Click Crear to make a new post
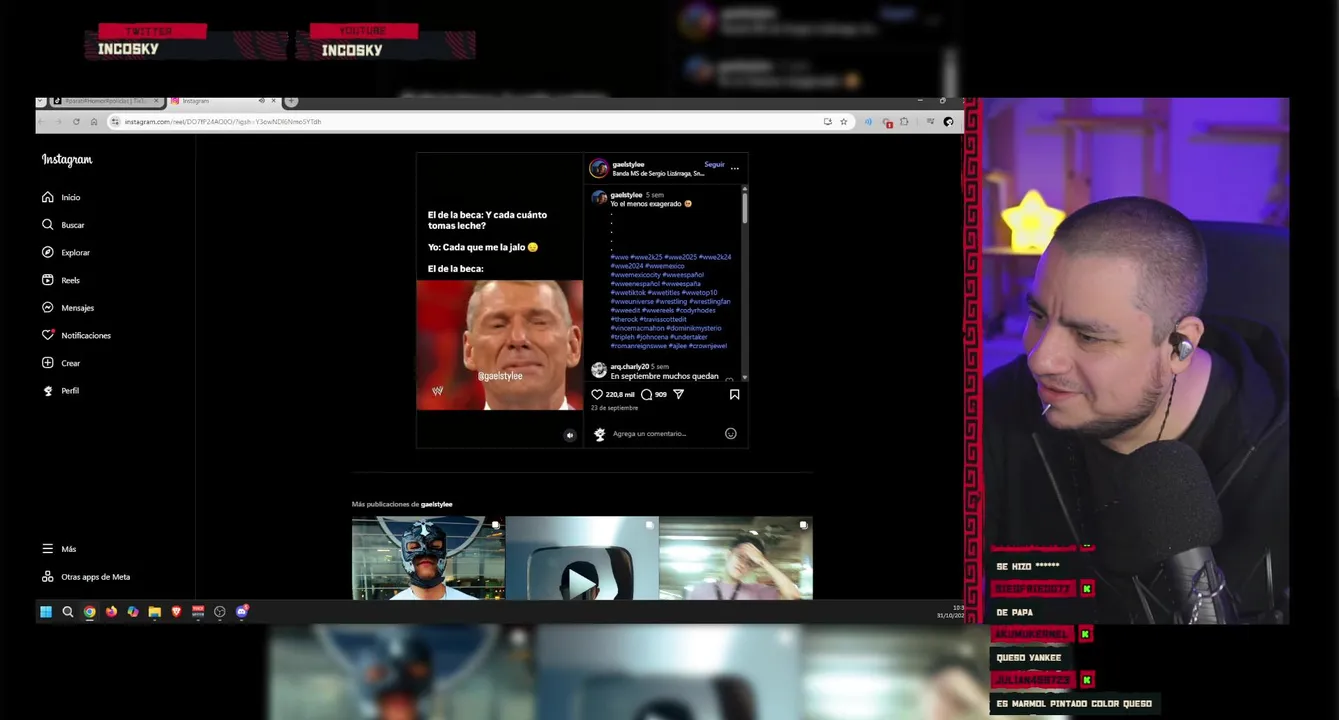 pos(61,363)
